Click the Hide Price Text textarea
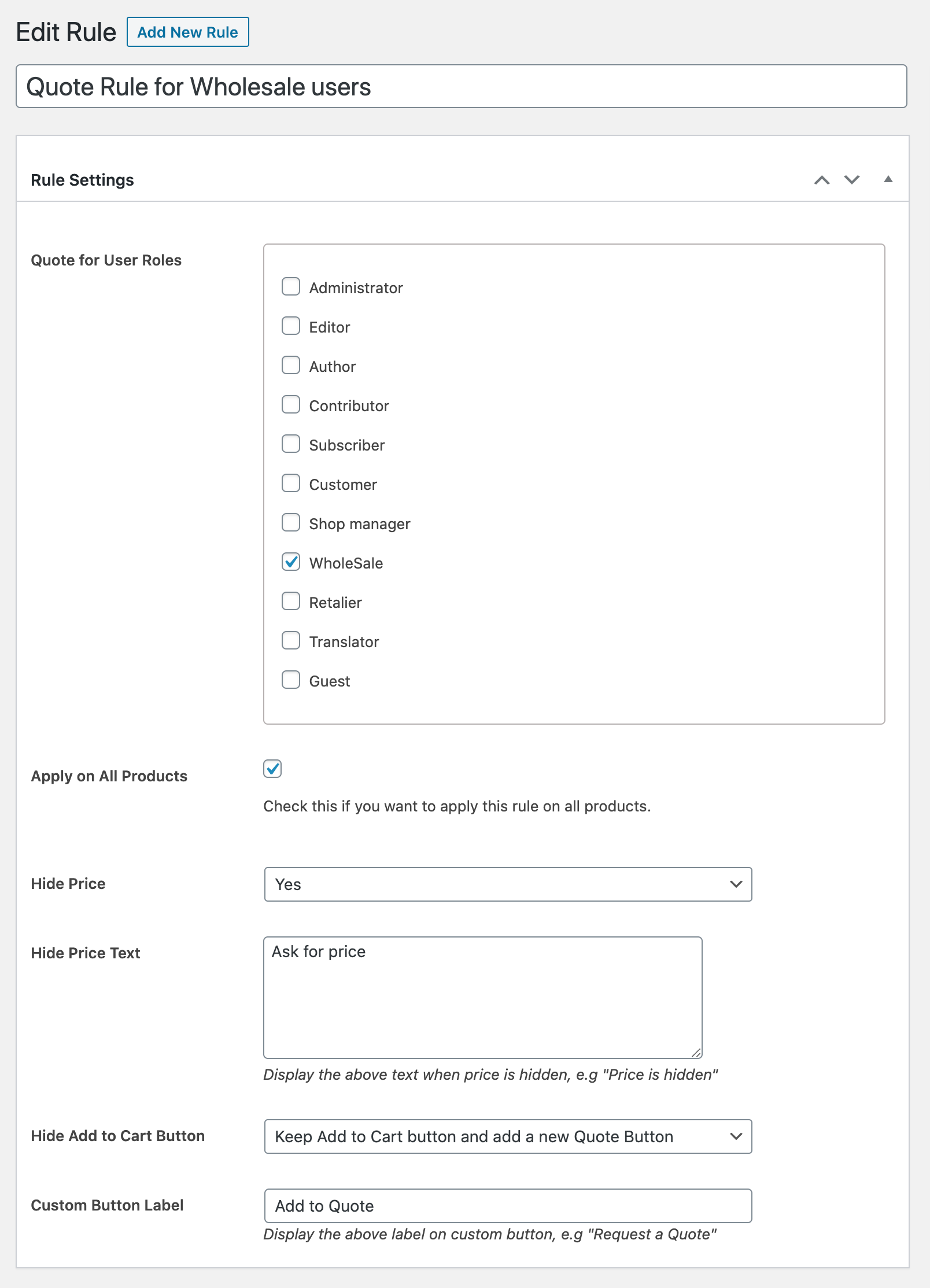The height and width of the screenshot is (1288, 930). tap(482, 998)
